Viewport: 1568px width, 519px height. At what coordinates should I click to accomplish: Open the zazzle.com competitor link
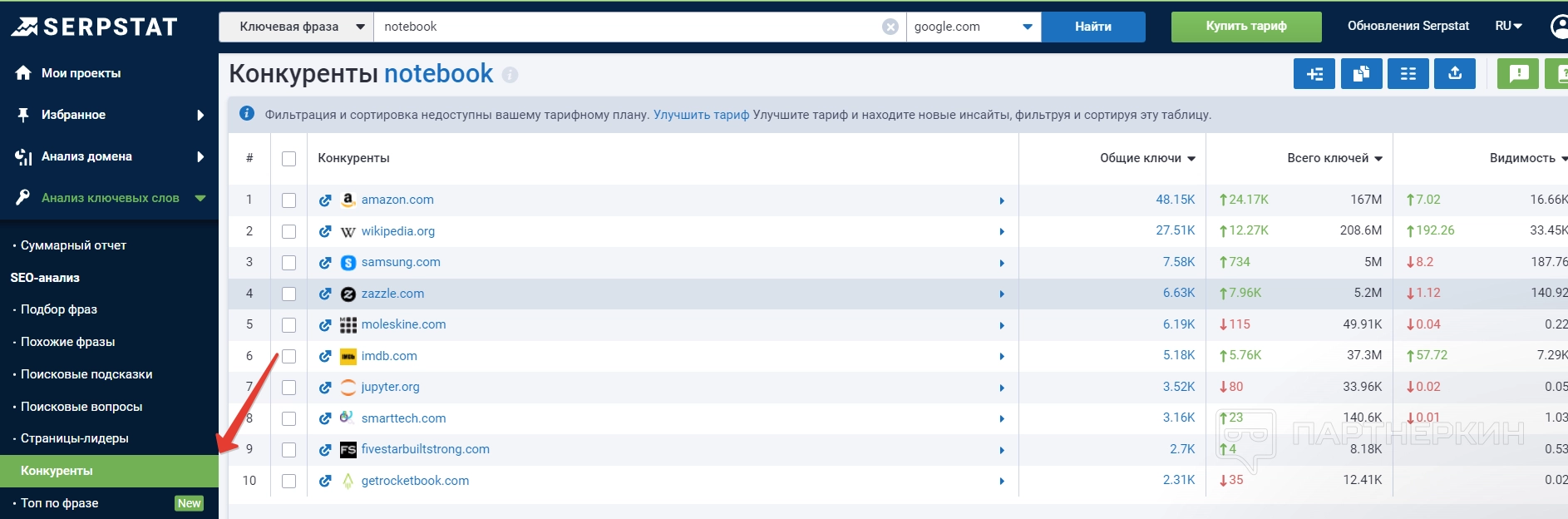point(392,294)
